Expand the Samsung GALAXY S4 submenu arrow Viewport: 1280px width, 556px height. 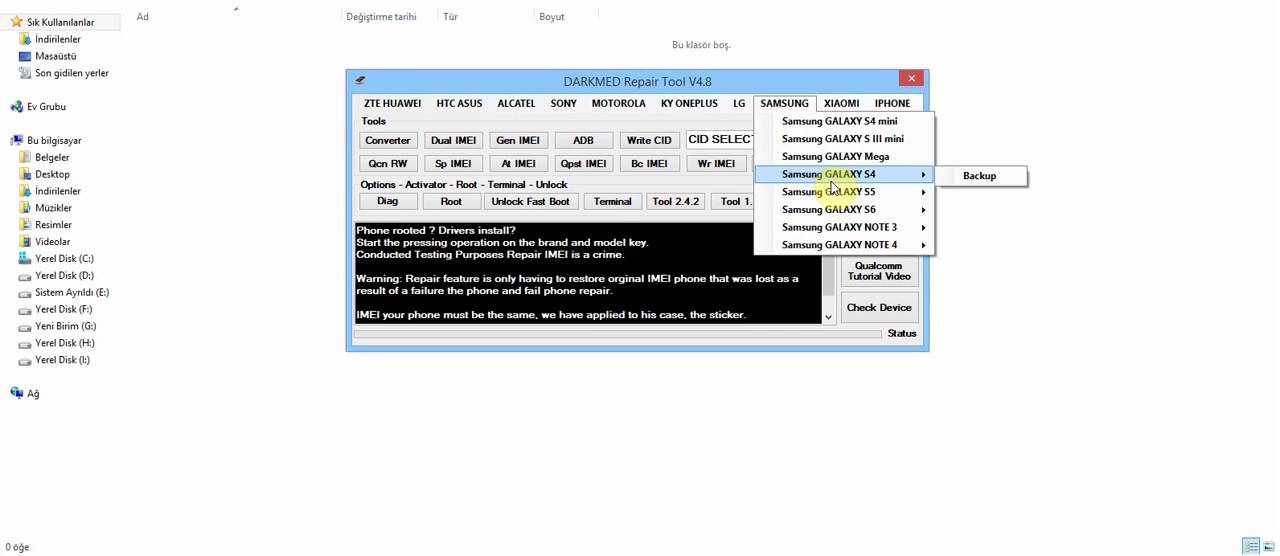(x=923, y=174)
